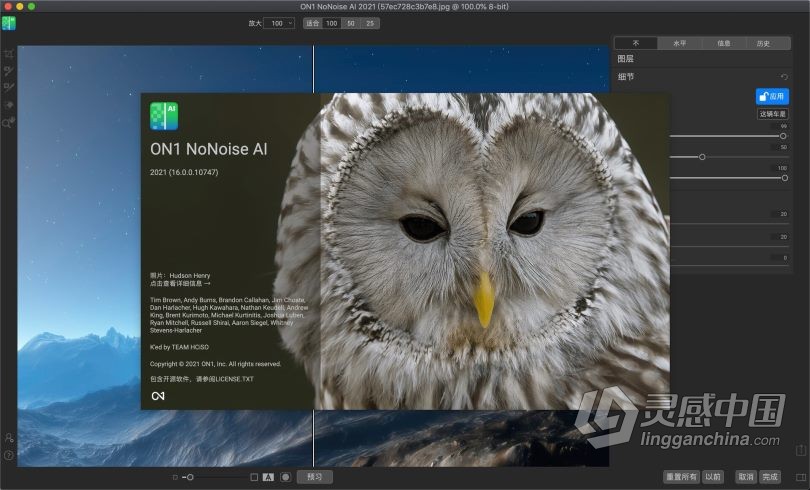The image size is (810, 490).
Task: Click the 取消 cancel button
Action: pos(745,477)
